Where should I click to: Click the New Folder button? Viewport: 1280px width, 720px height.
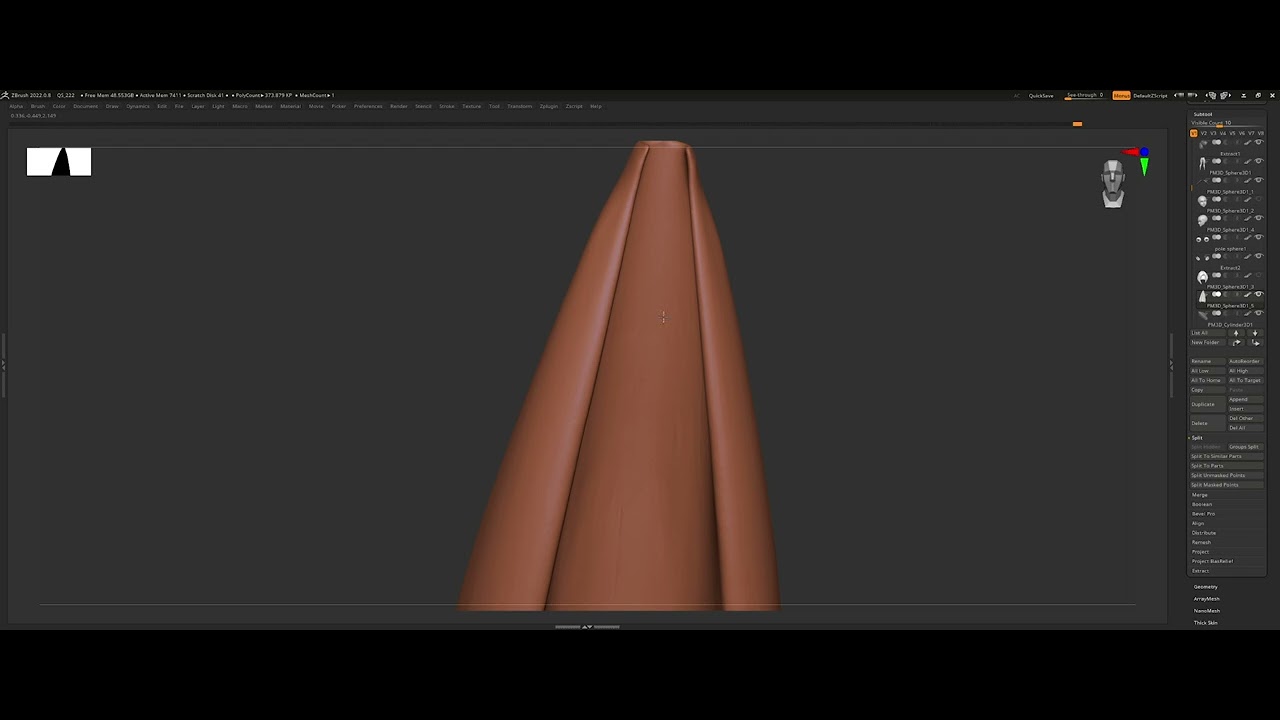click(1207, 343)
